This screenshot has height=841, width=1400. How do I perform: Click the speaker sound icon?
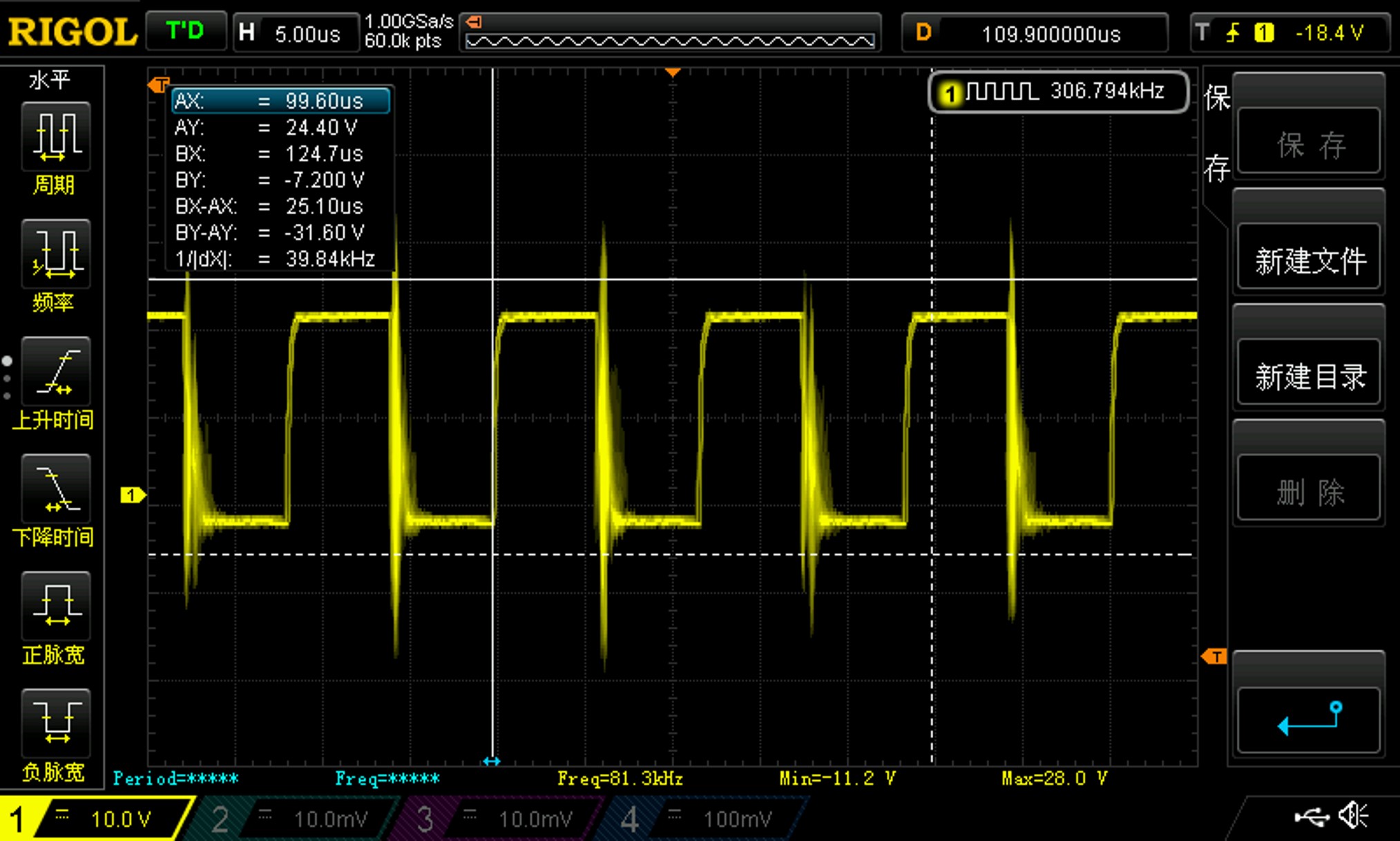pos(1354,816)
